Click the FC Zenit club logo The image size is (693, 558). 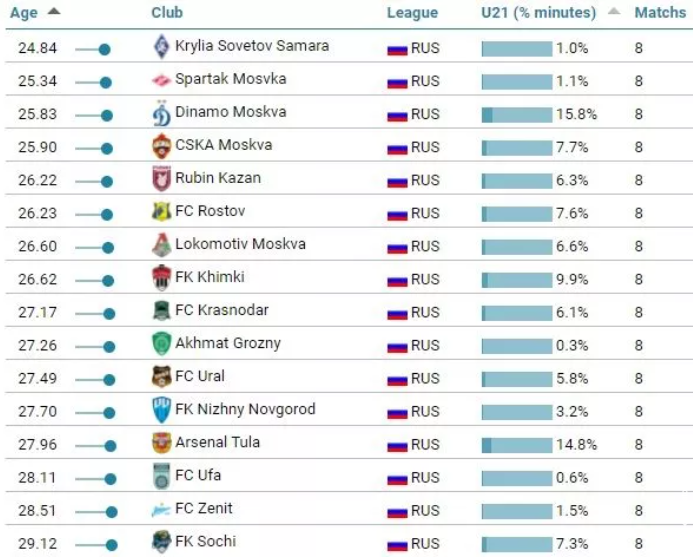coord(162,509)
